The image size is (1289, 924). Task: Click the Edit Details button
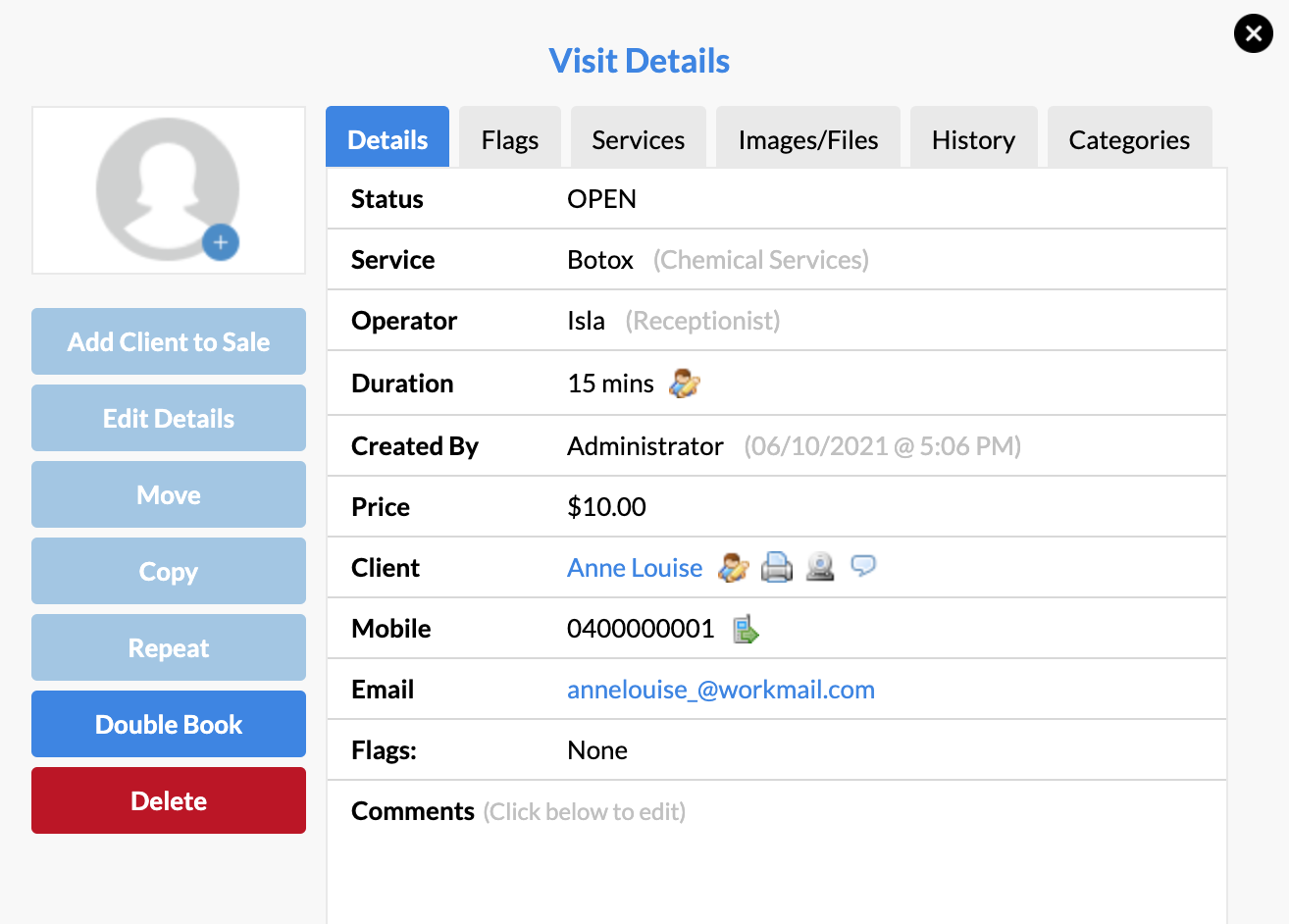(x=169, y=418)
